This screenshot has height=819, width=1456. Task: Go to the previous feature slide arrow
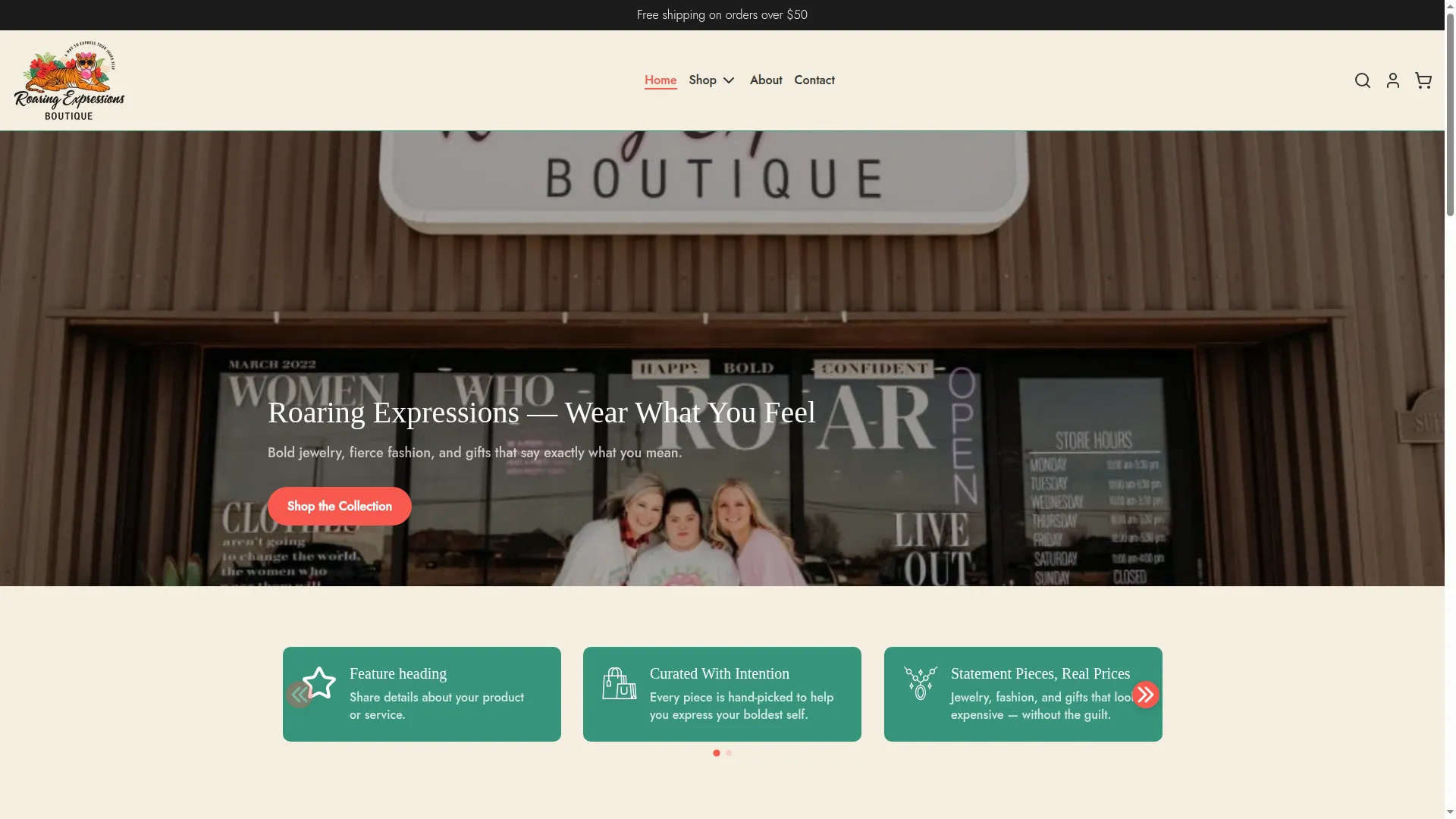(x=300, y=695)
